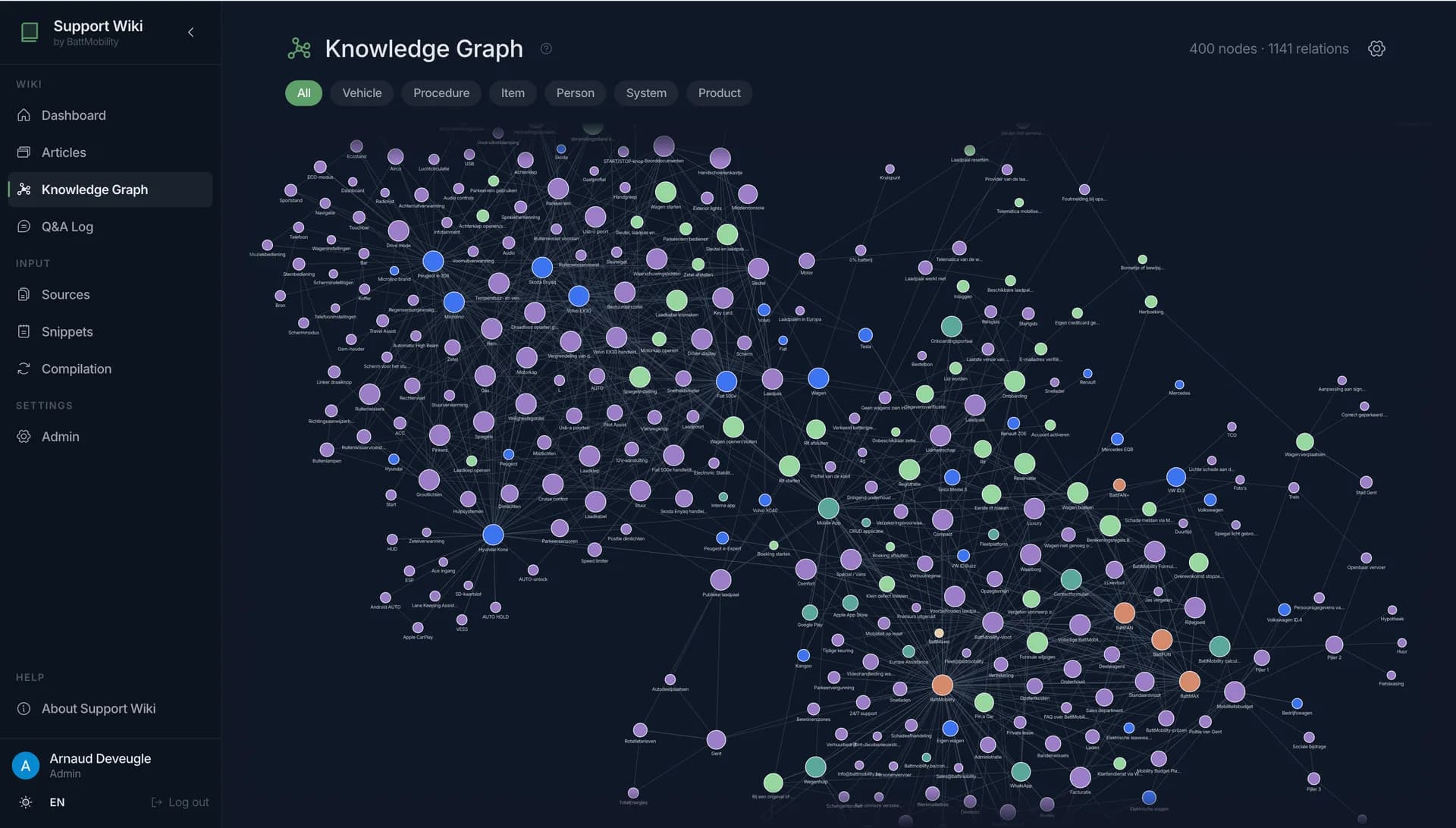Screen dimensions: 1456x828
Task: Select the Wagen starten node
Action: pos(665,192)
